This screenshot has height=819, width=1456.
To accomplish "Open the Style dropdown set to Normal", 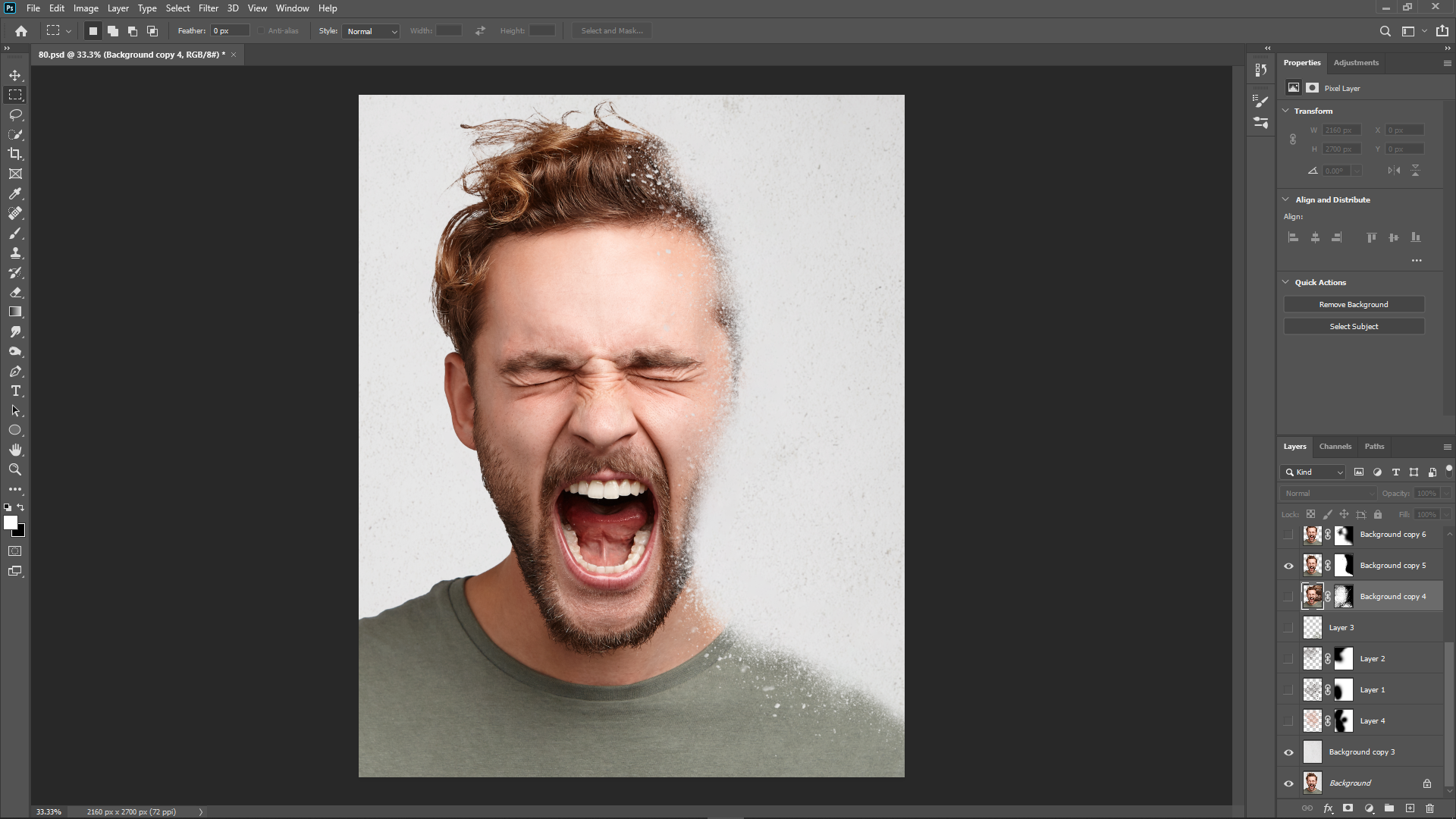I will [x=371, y=31].
